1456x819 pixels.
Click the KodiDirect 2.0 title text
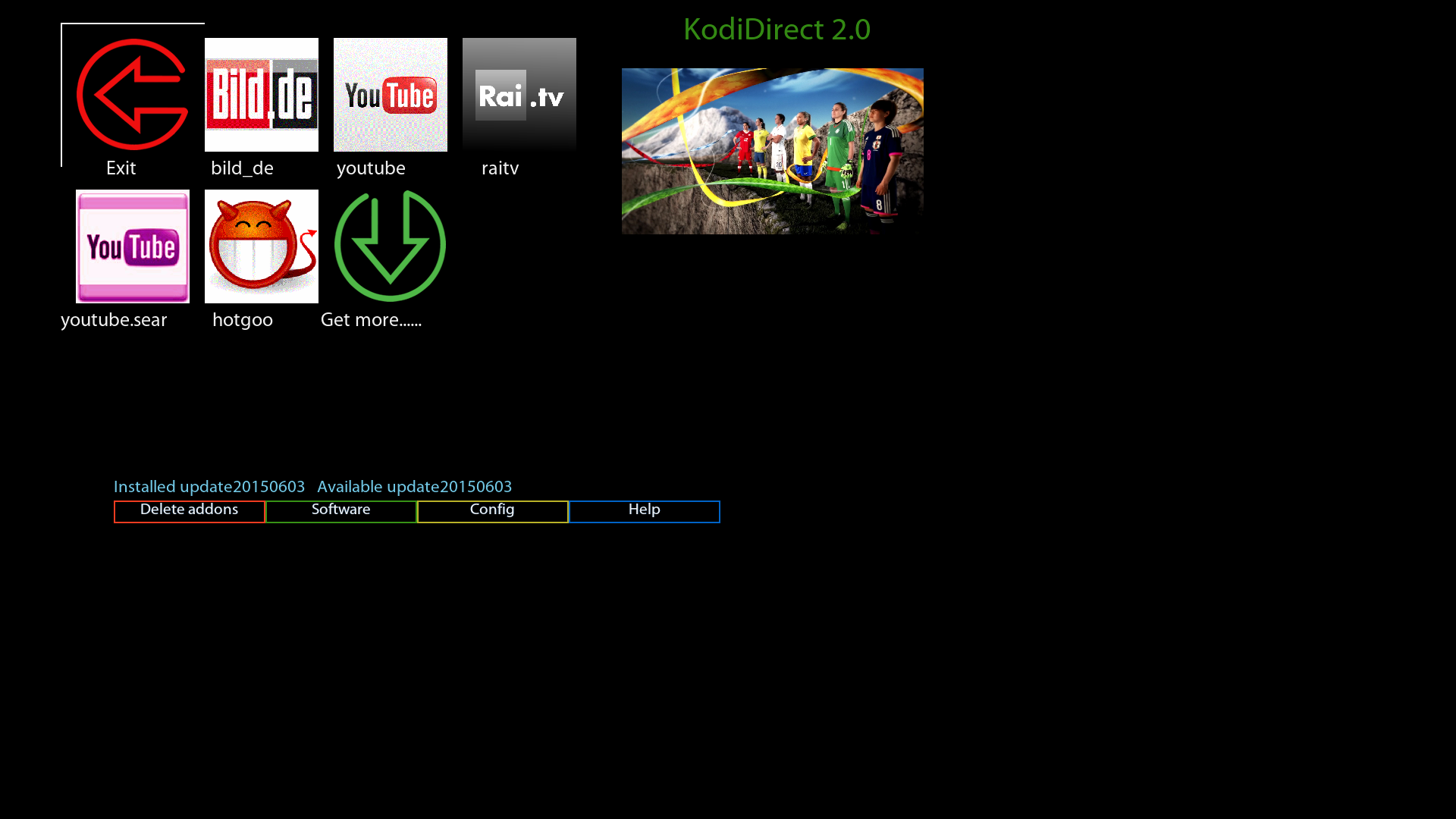point(777,30)
